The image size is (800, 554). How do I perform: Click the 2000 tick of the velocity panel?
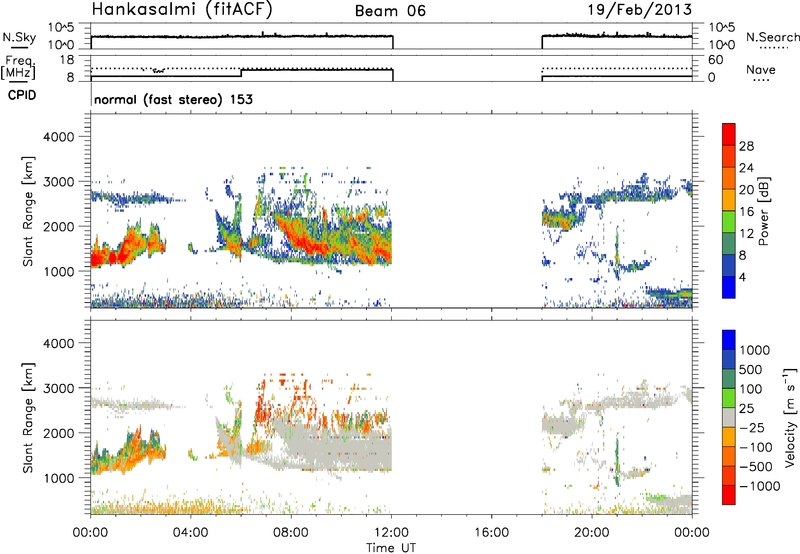(x=59, y=433)
